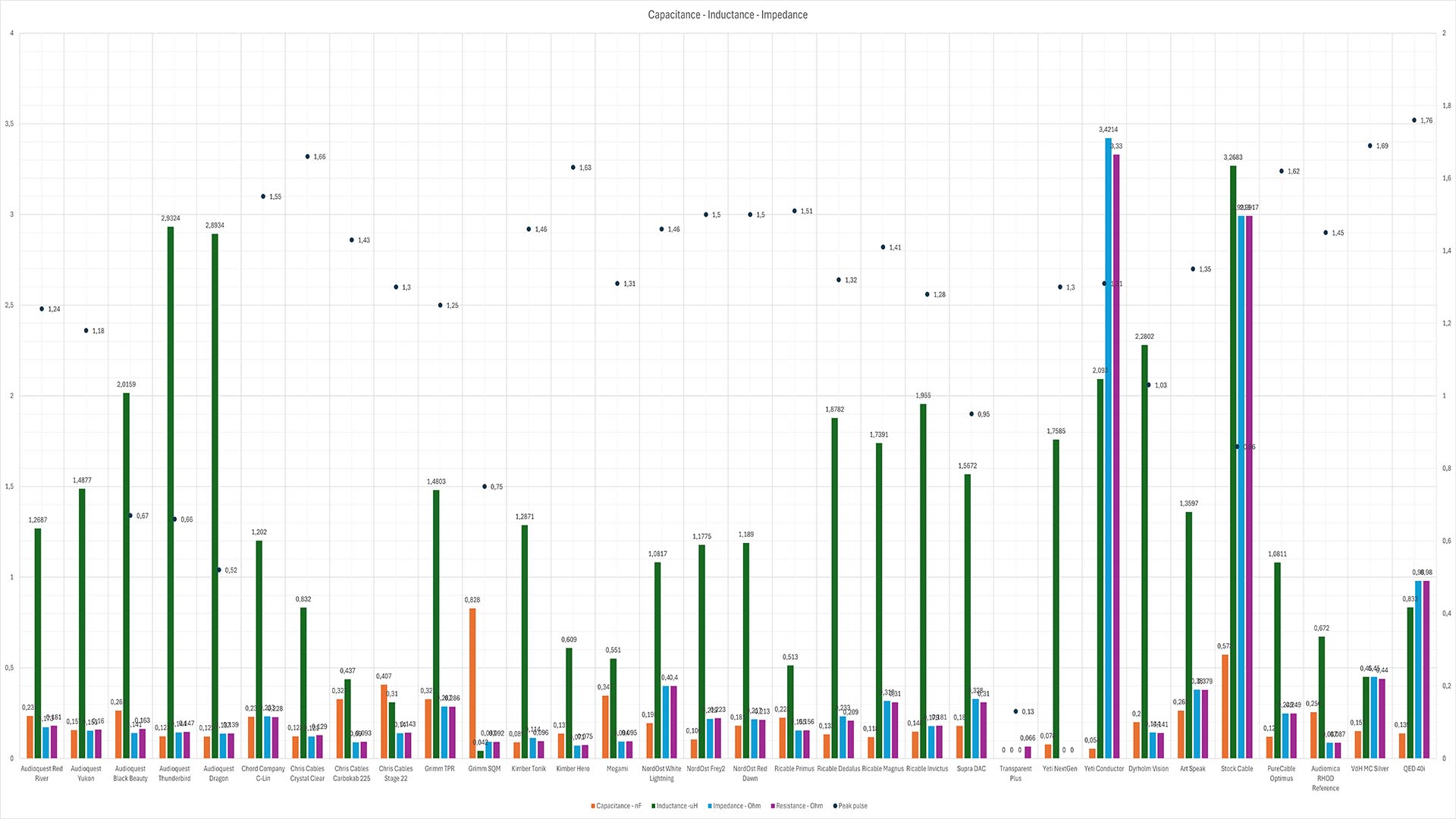
Task: Click the tall blue Yeti Conductor impedance bar
Action: [1108, 448]
